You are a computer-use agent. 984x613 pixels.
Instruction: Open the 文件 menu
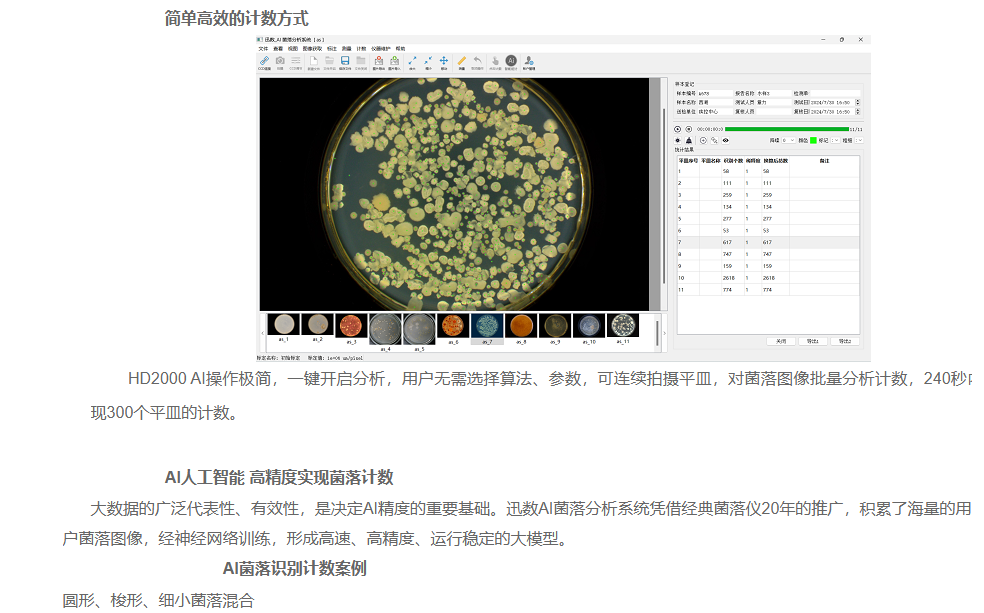pos(263,48)
